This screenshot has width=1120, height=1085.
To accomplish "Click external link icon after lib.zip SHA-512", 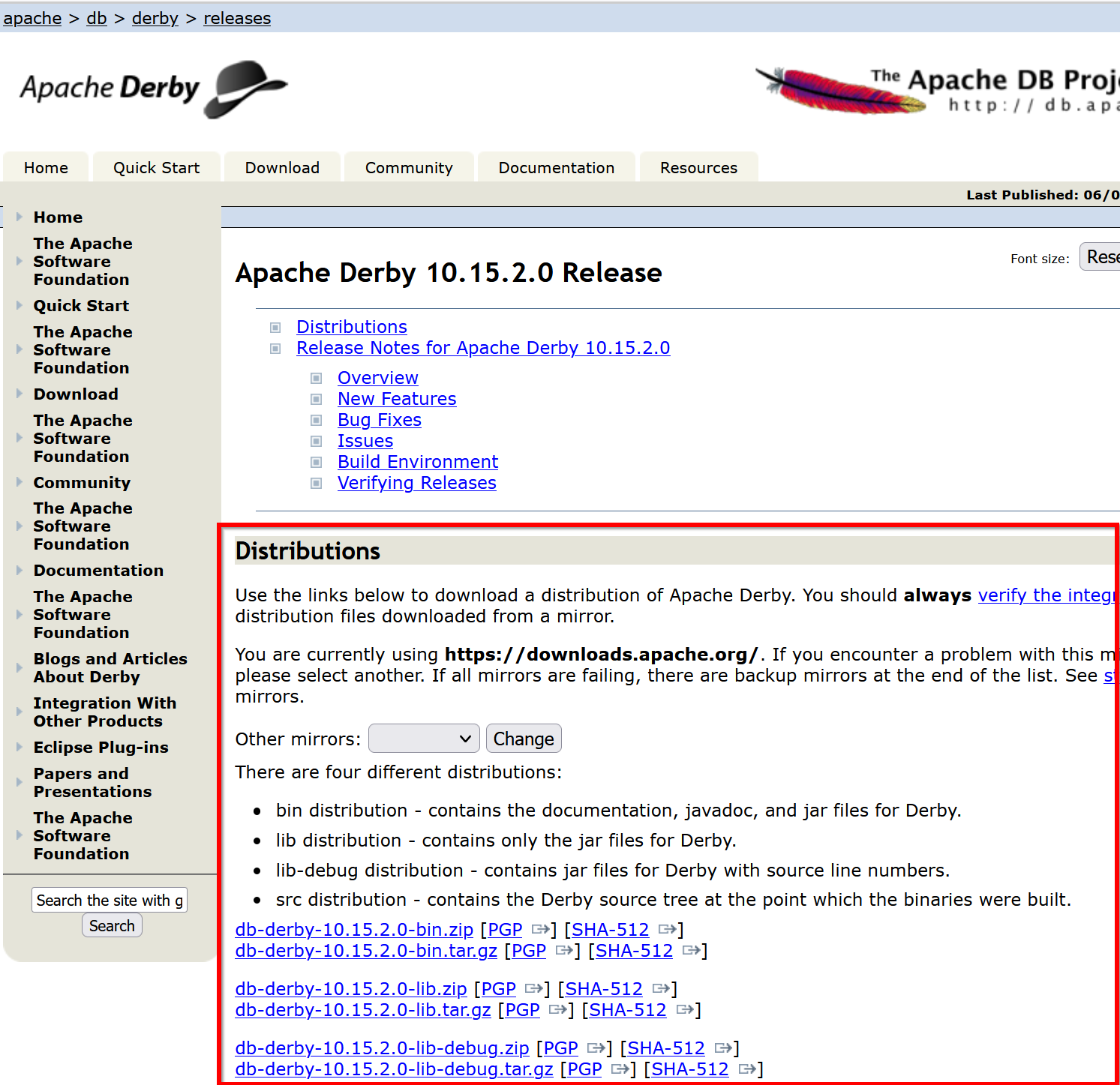I will [660, 989].
